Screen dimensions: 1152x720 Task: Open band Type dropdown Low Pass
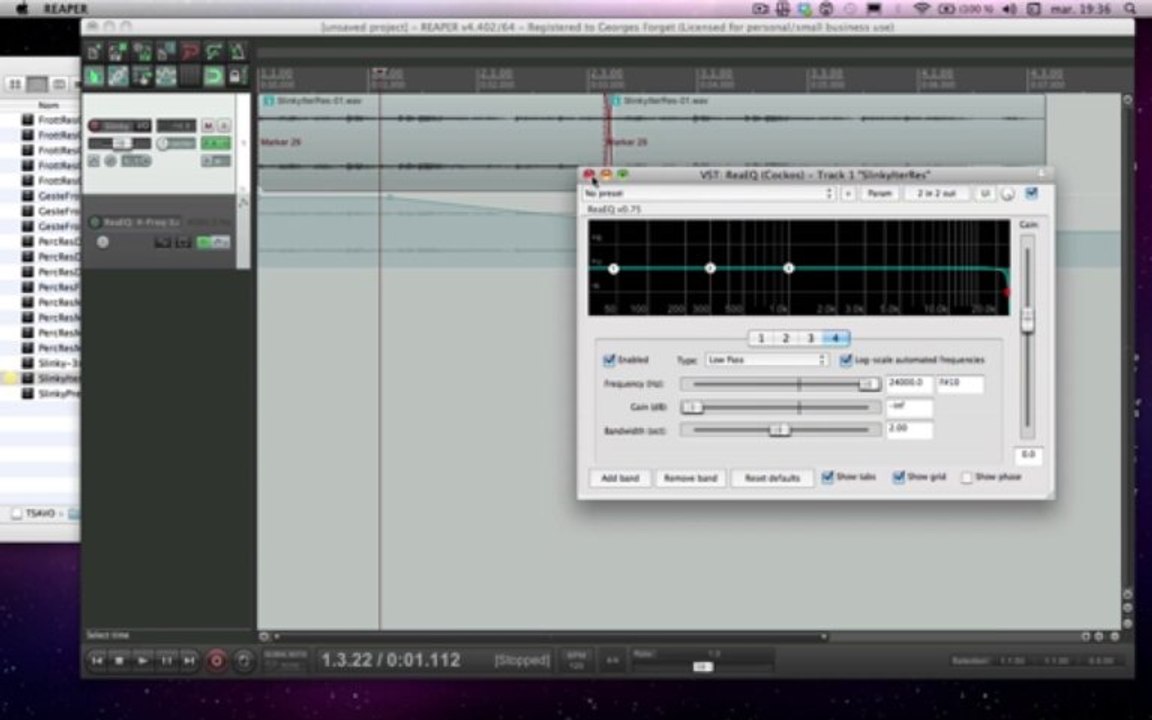click(x=766, y=360)
